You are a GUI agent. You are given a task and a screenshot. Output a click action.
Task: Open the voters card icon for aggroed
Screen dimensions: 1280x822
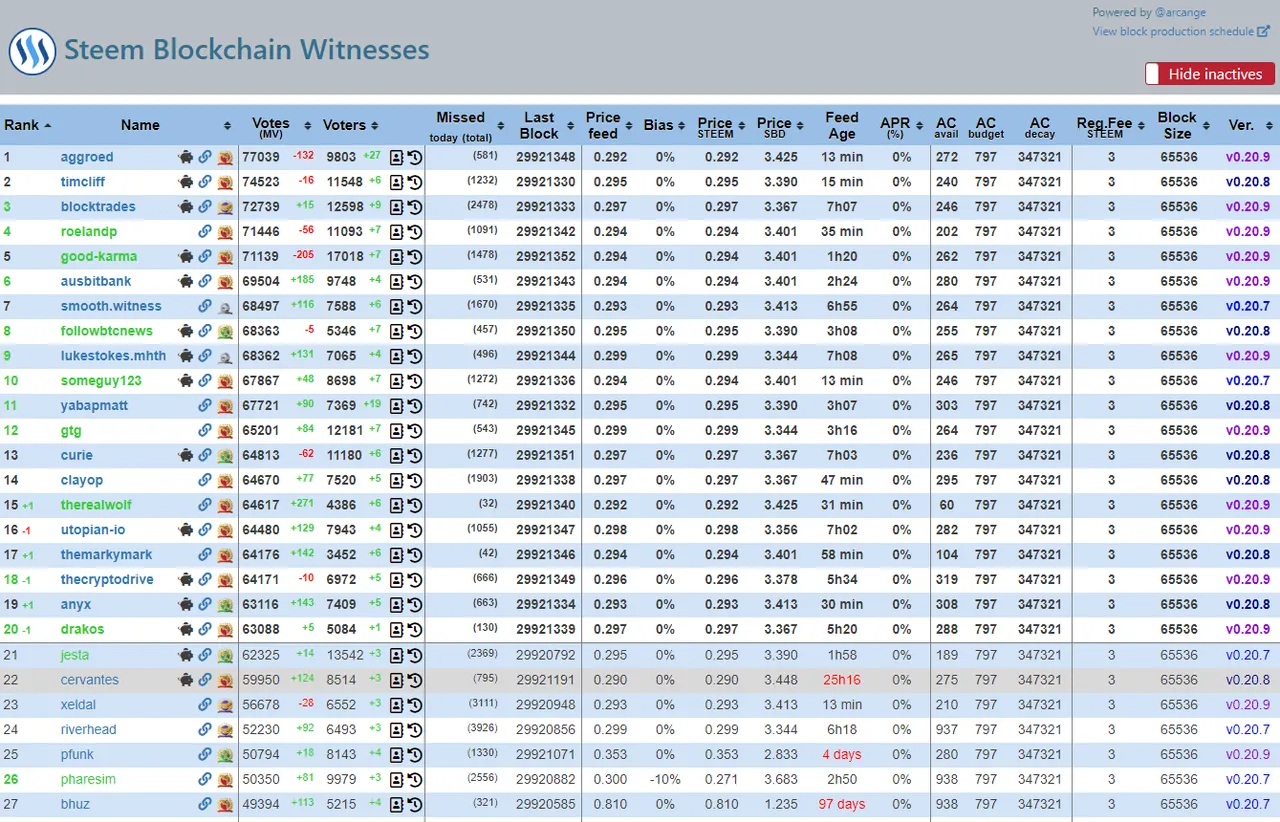396,157
